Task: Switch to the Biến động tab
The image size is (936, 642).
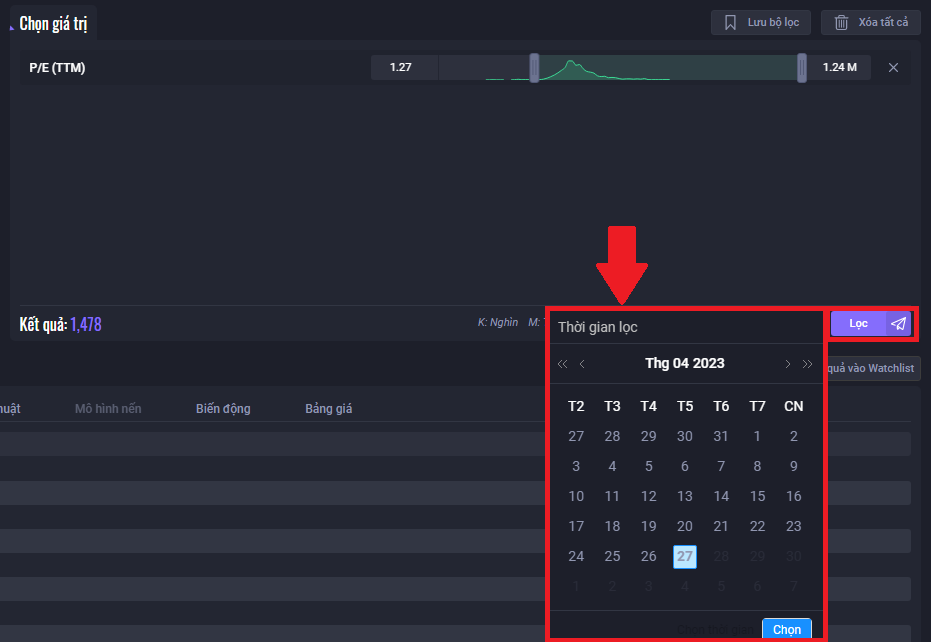Action: [x=223, y=409]
